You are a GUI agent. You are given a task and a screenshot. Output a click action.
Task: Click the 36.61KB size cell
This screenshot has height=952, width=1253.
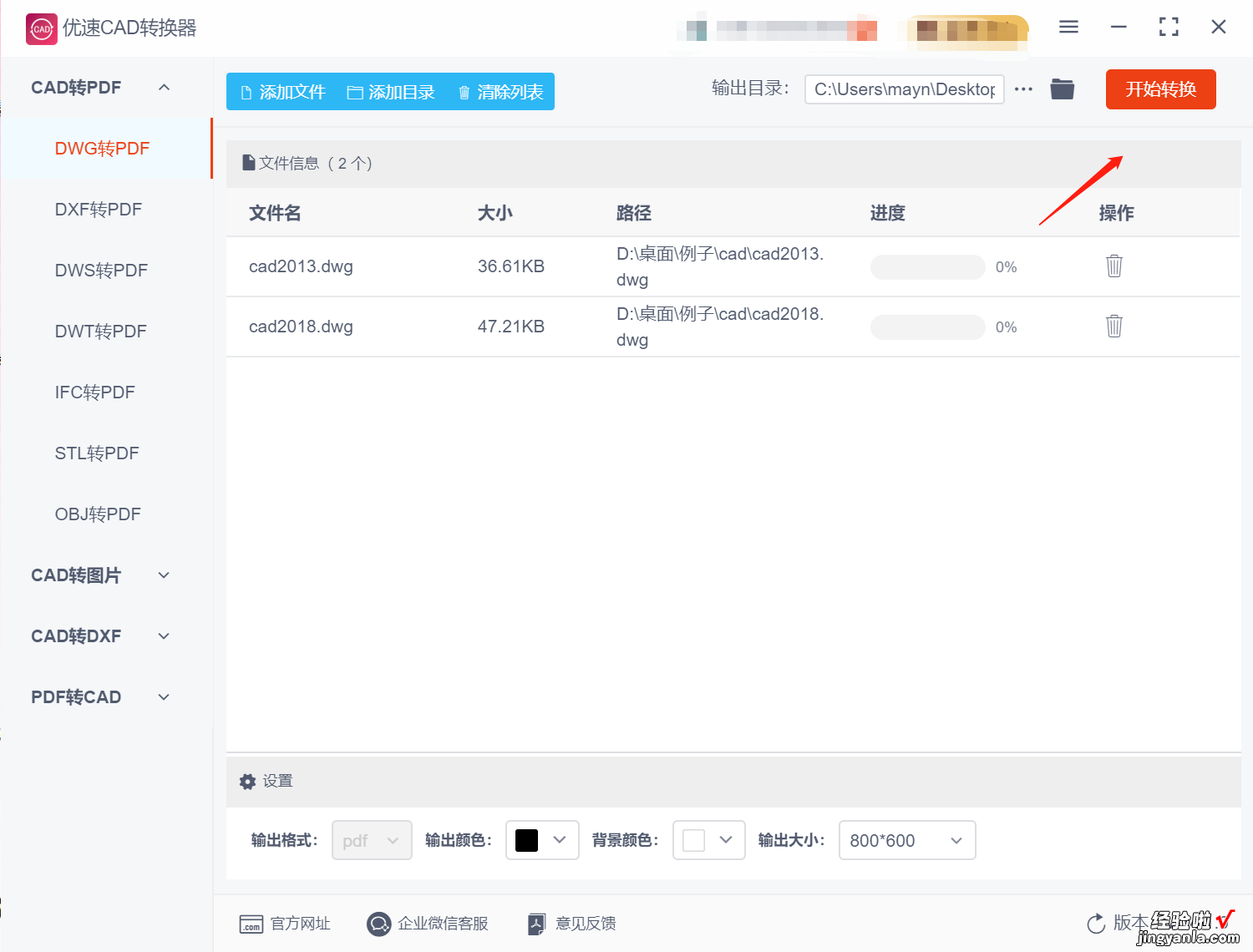(x=511, y=266)
